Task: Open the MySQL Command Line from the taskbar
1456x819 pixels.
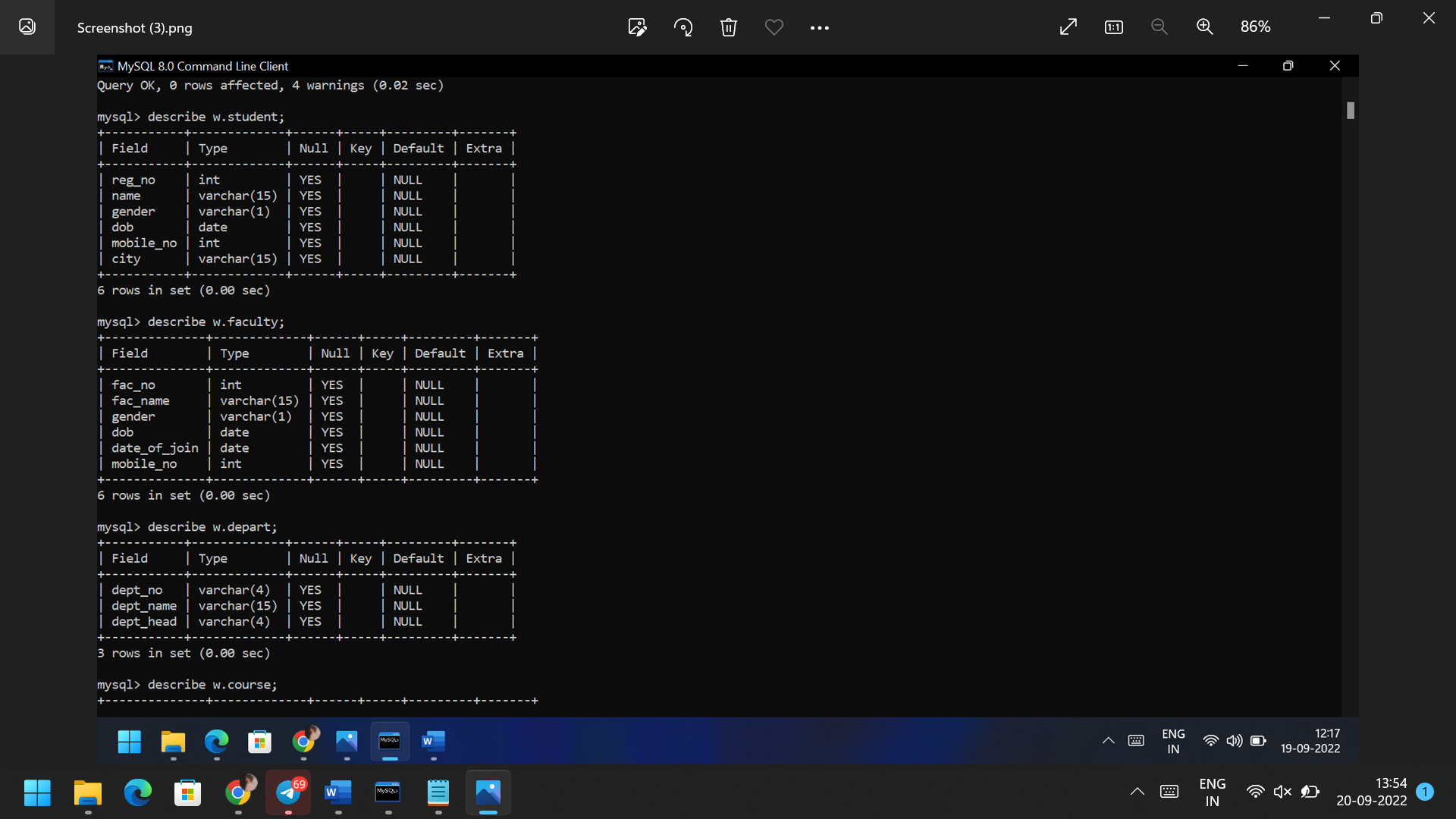Action: pyautogui.click(x=388, y=792)
